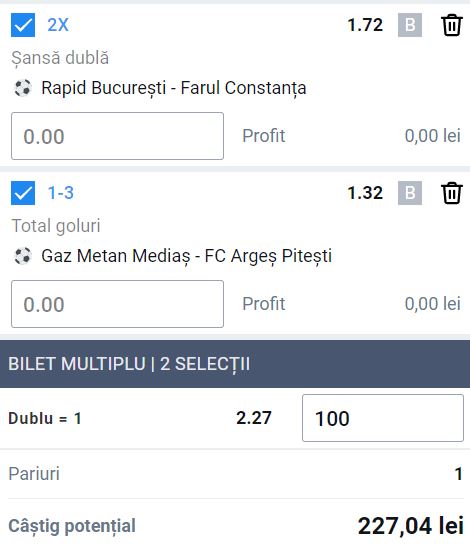Click the 1.32 odds value

pyautogui.click(x=365, y=193)
